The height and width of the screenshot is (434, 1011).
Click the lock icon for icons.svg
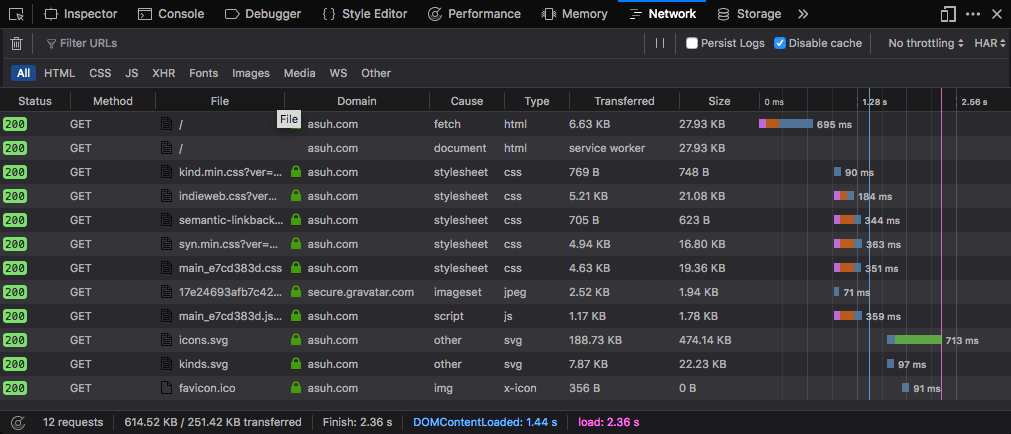[x=296, y=339]
